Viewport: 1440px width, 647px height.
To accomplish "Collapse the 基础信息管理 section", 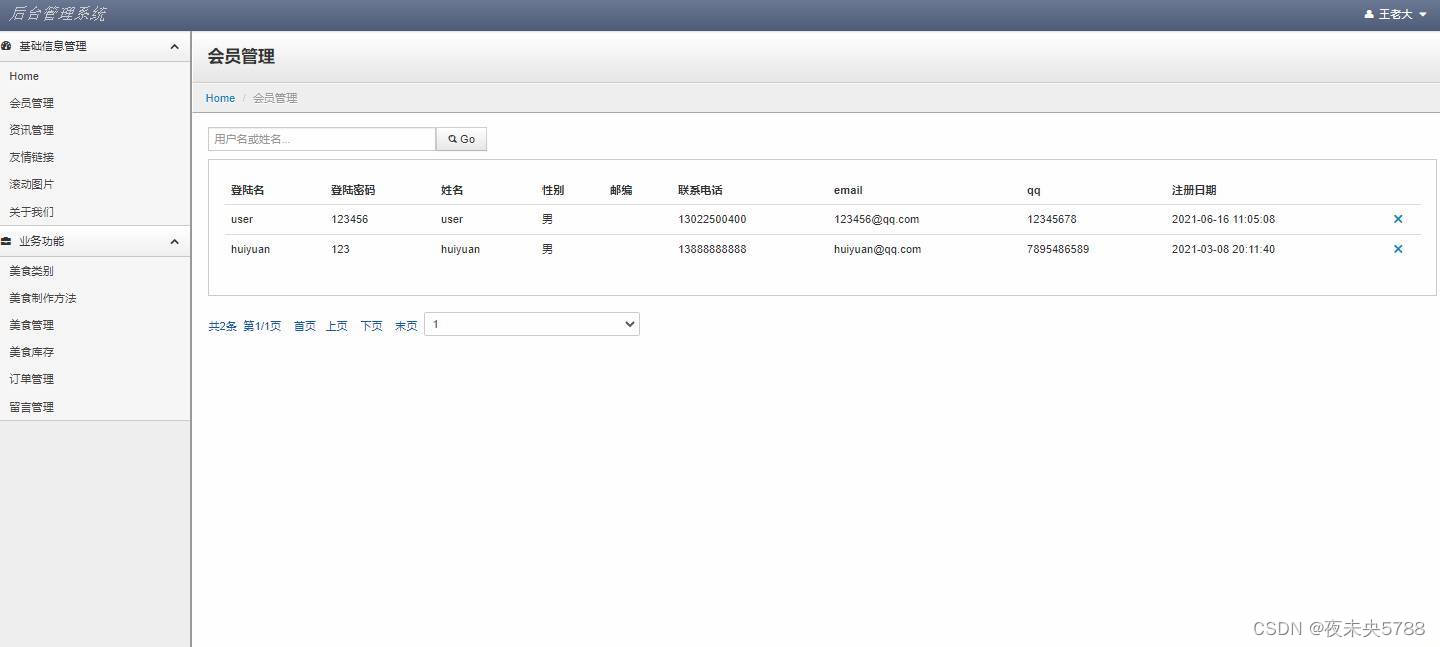I will click(174, 46).
